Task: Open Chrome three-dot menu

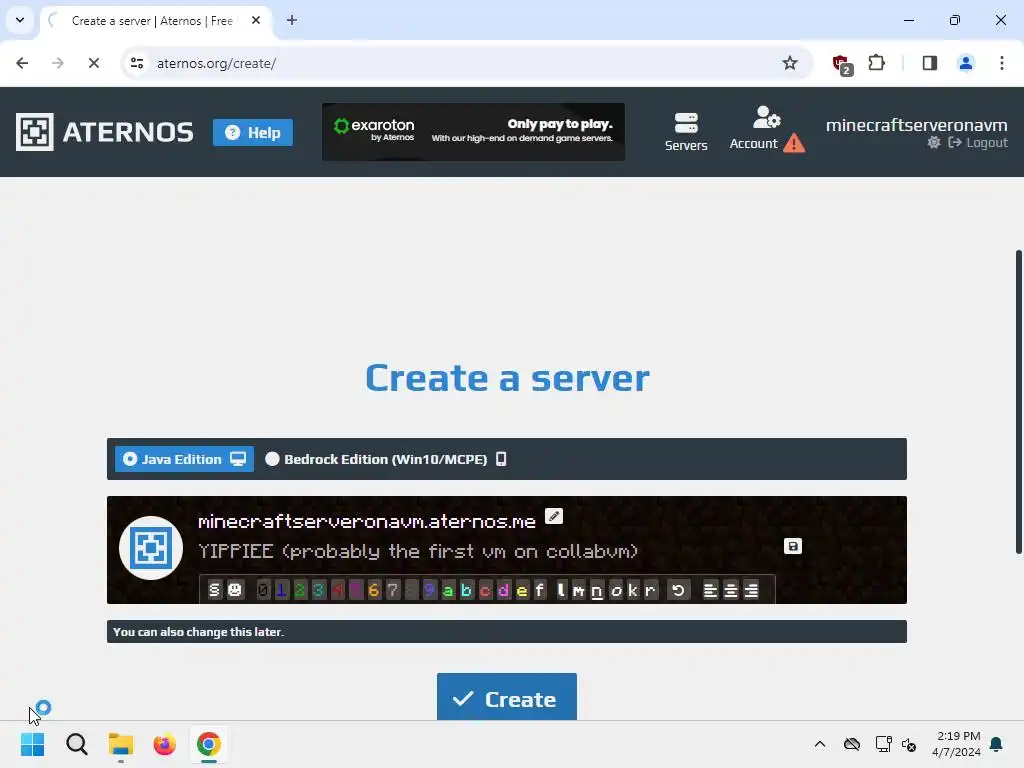Action: (x=1001, y=63)
